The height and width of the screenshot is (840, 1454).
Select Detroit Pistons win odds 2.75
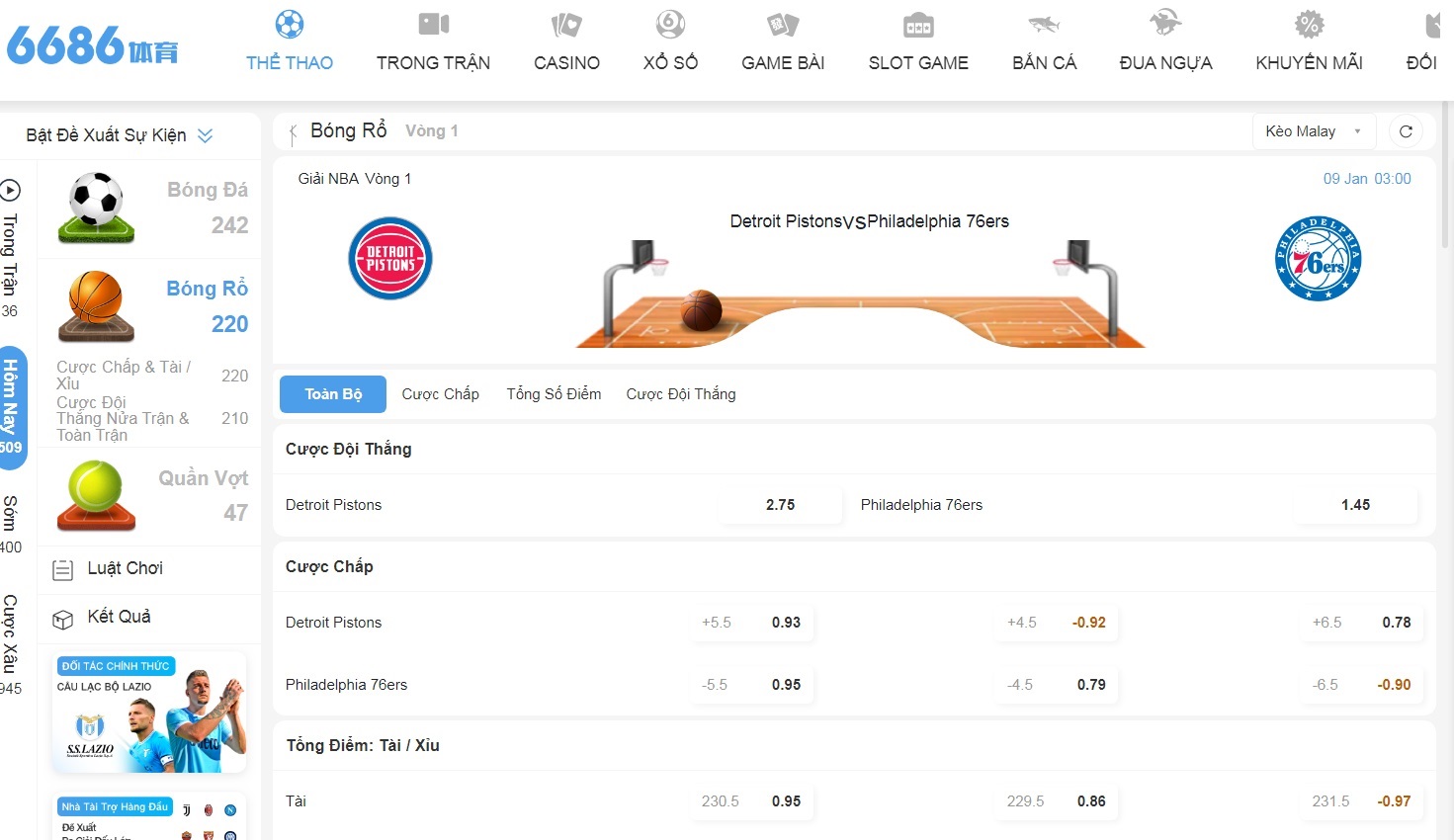tap(780, 505)
